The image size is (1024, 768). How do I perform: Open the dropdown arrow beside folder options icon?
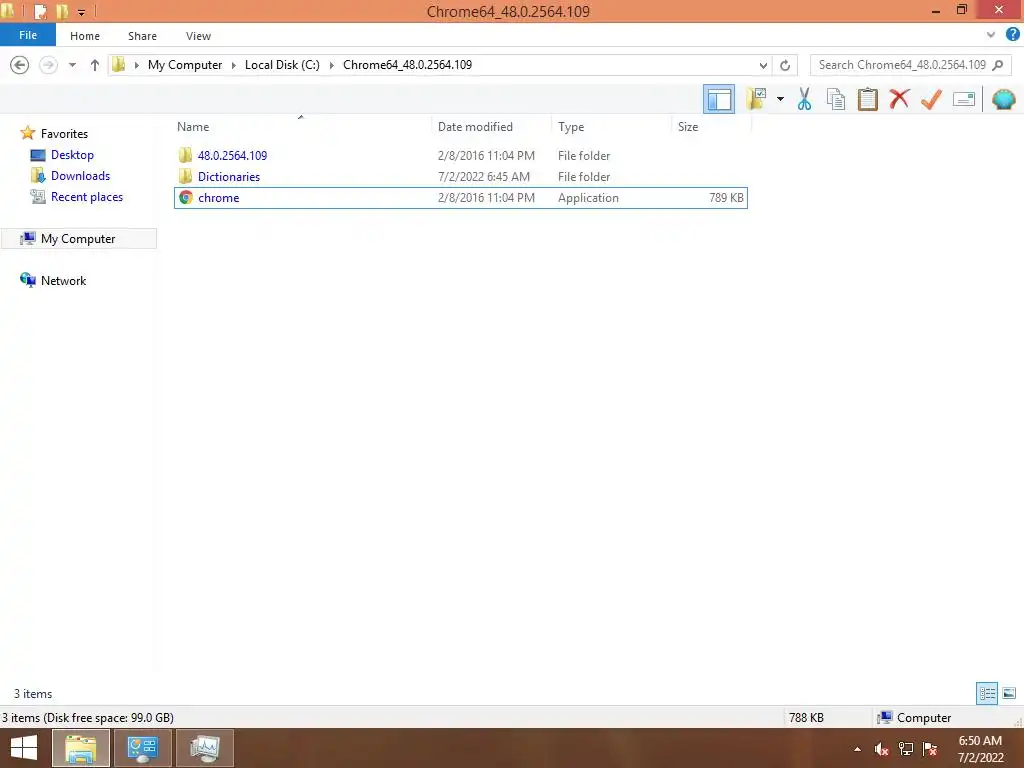pos(780,99)
